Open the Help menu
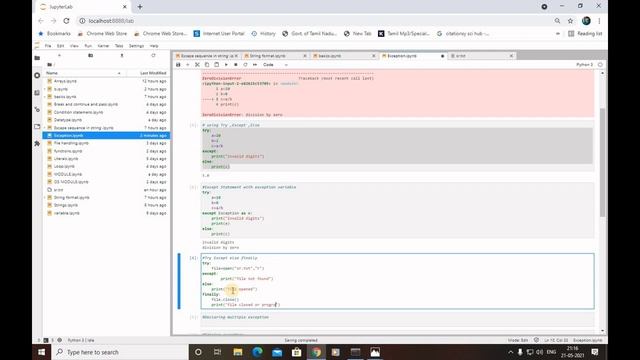 [x=154, y=46]
